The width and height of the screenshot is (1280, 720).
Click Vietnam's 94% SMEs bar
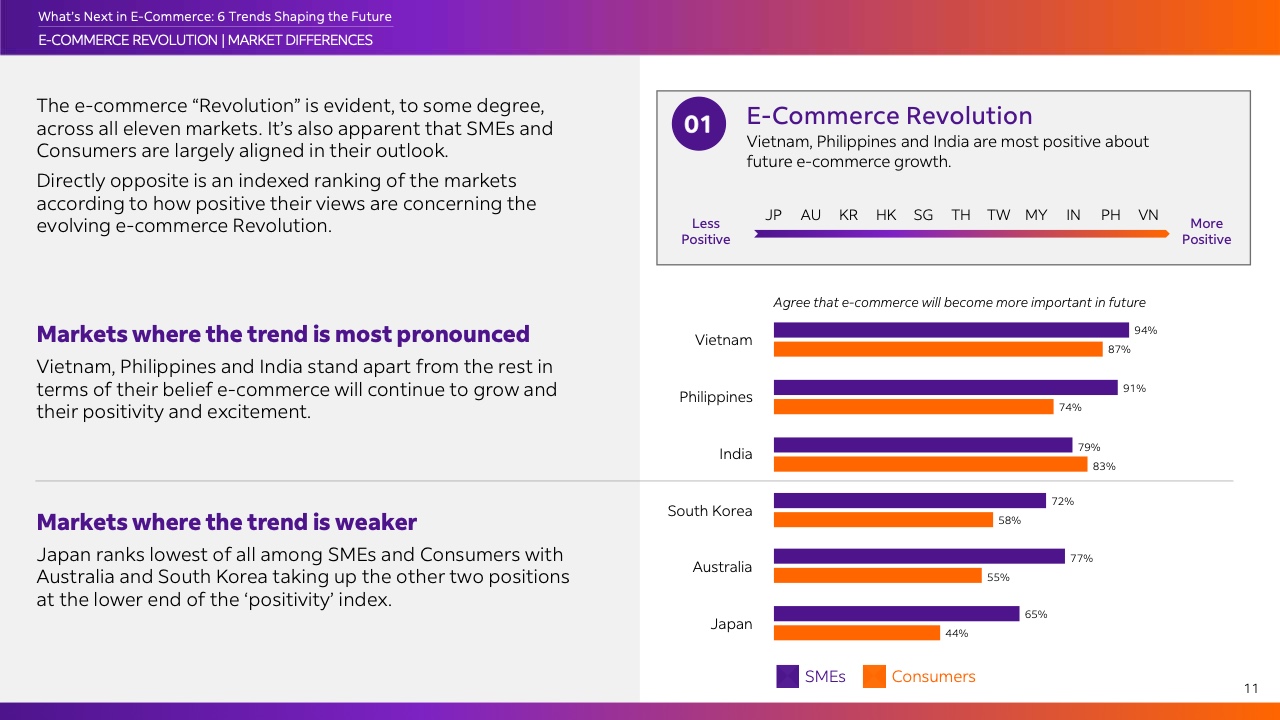click(950, 330)
